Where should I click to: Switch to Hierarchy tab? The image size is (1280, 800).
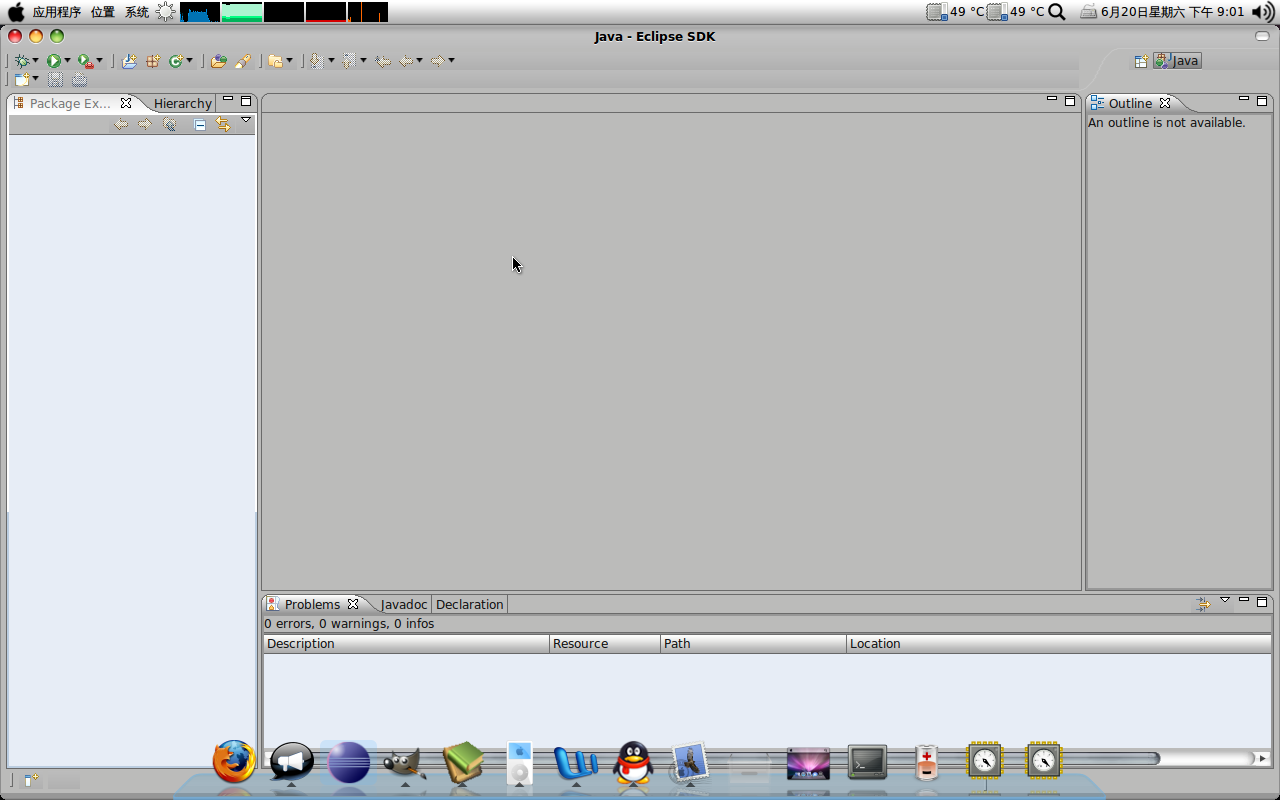click(x=182, y=103)
